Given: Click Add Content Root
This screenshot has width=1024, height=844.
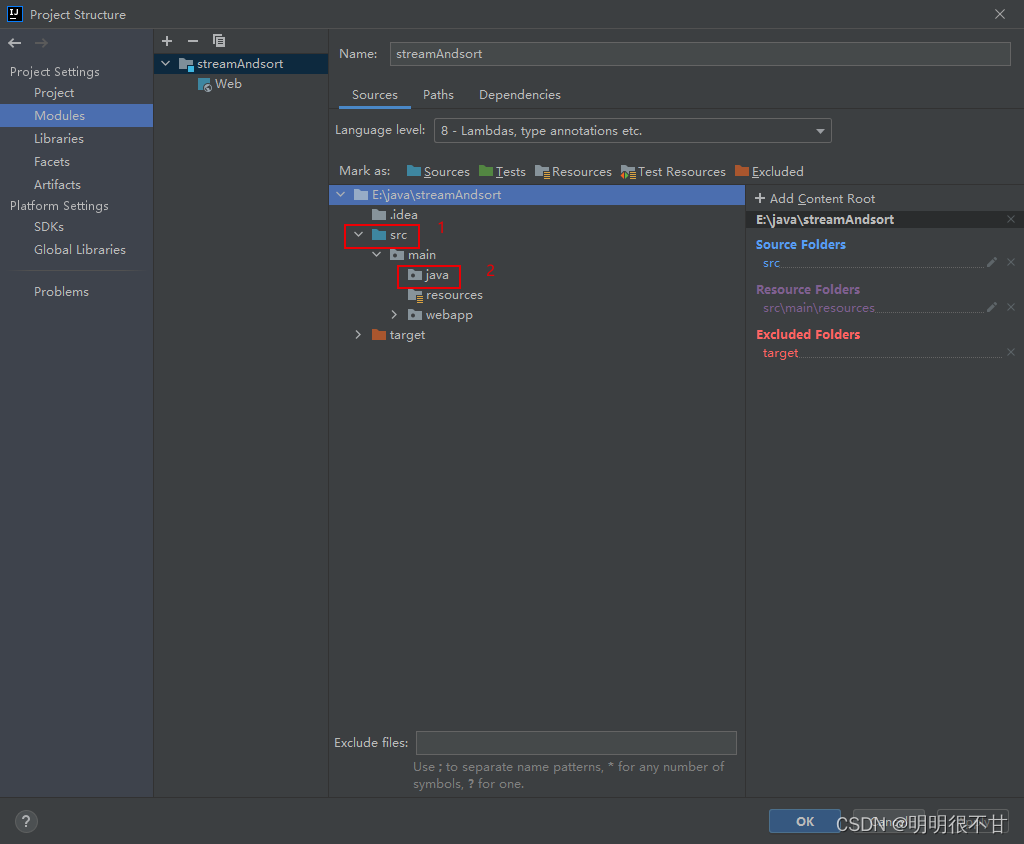Looking at the screenshot, I should [x=814, y=199].
